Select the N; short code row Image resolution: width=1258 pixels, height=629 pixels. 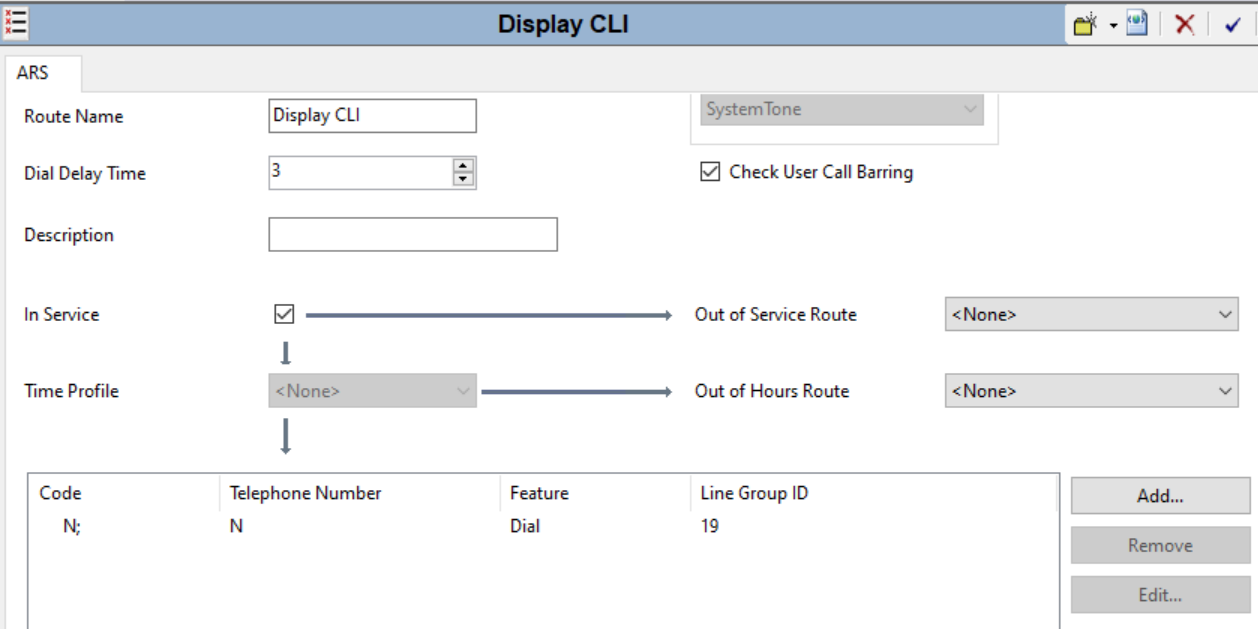[x=543, y=526]
